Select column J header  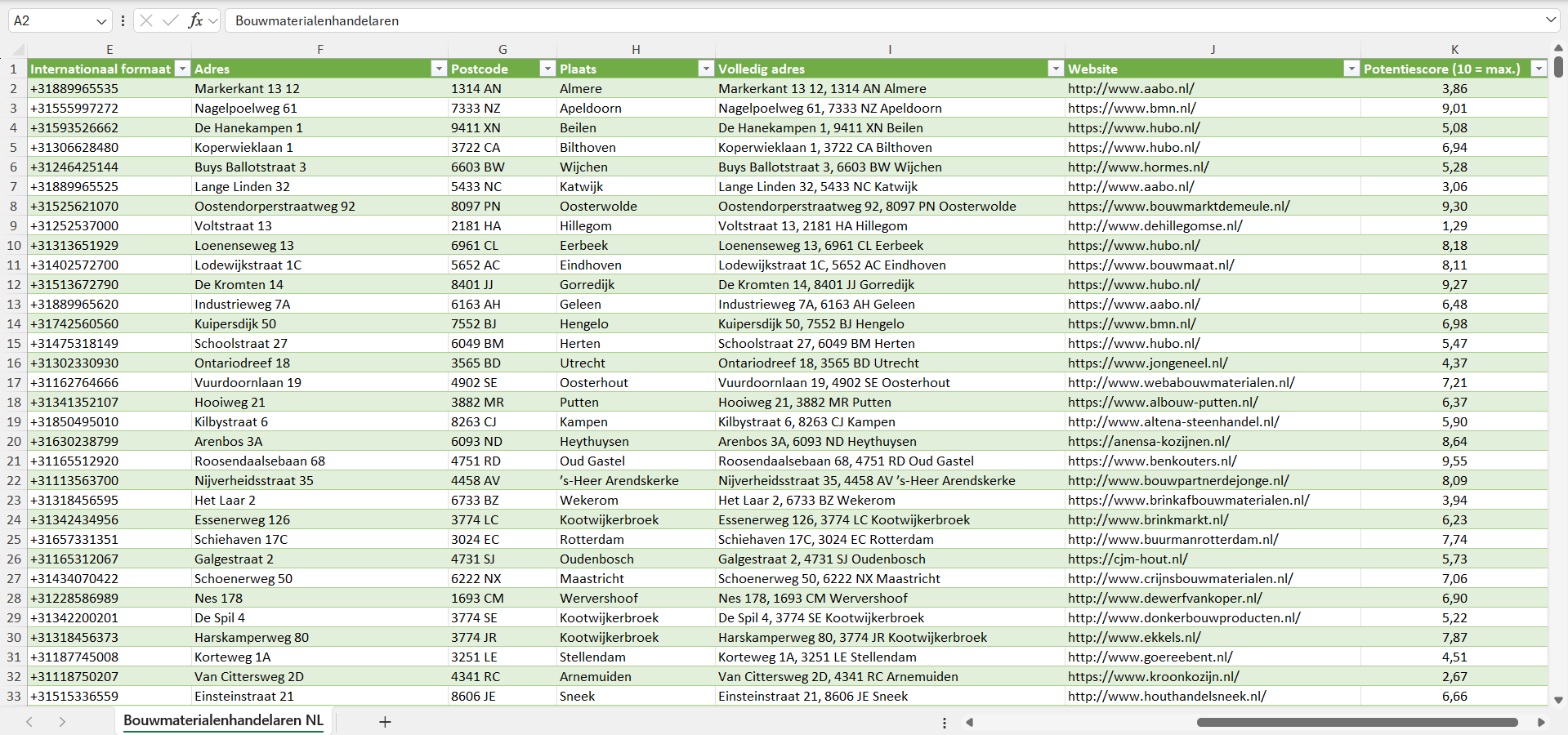pos(1213,49)
